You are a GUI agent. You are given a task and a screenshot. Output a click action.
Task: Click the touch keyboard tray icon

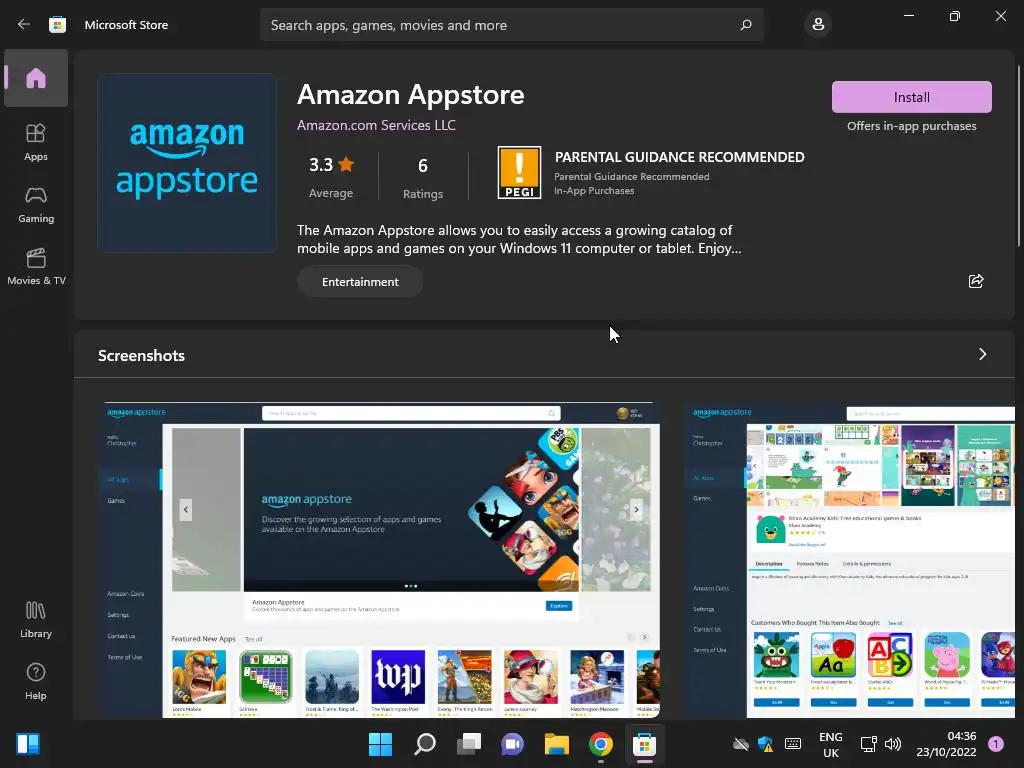click(793, 744)
